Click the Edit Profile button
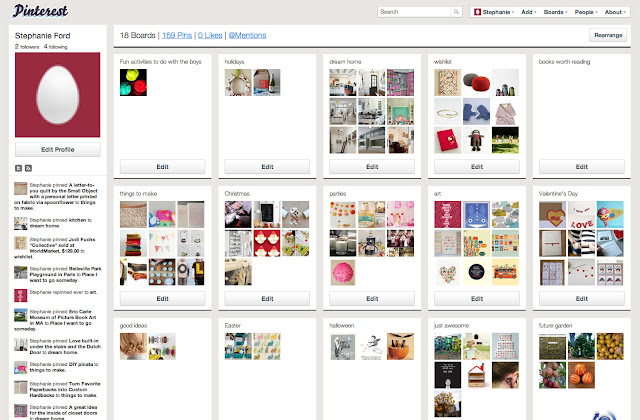The image size is (640, 420). [58, 149]
